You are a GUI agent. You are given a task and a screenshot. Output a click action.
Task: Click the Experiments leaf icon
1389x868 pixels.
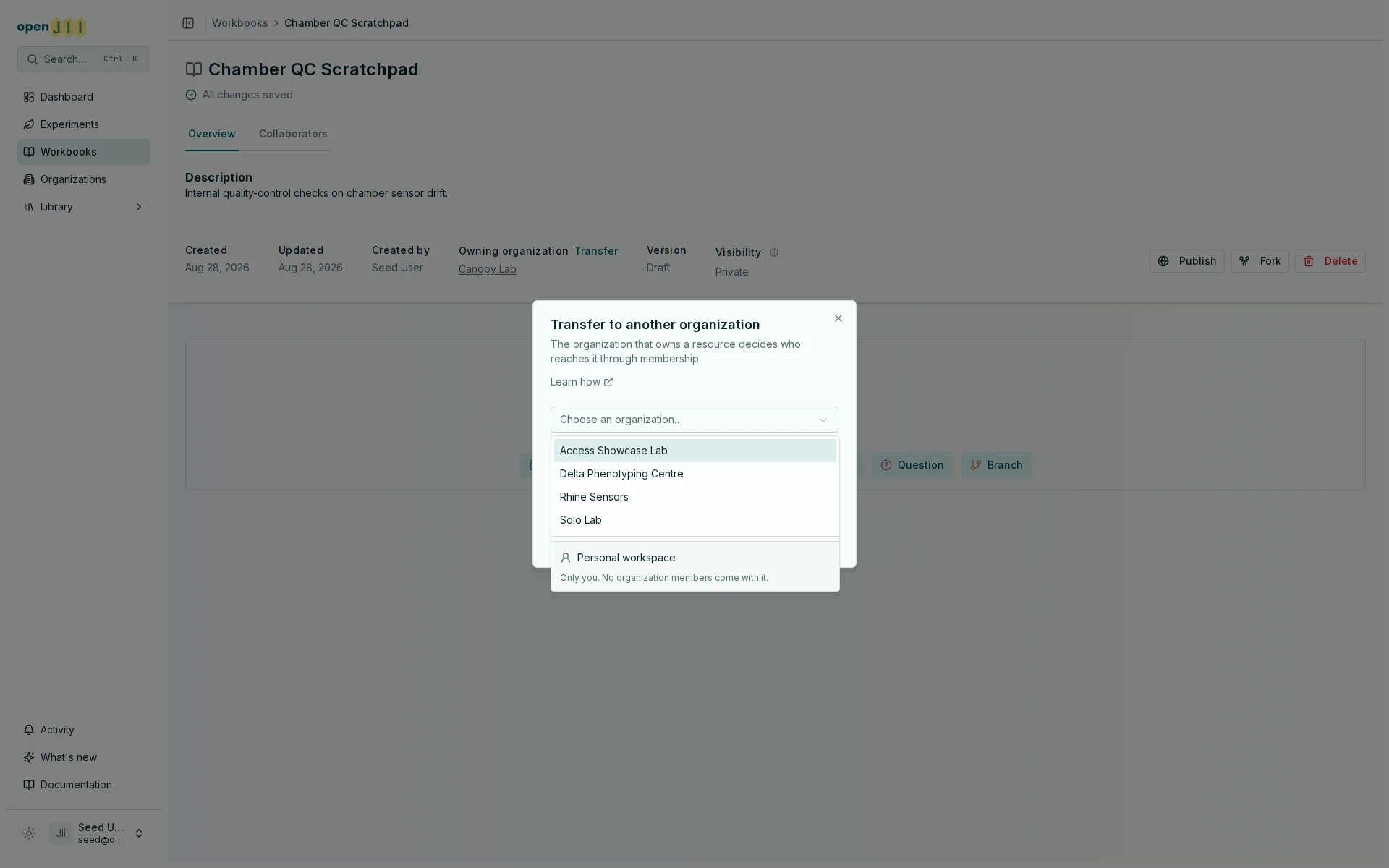click(x=29, y=124)
